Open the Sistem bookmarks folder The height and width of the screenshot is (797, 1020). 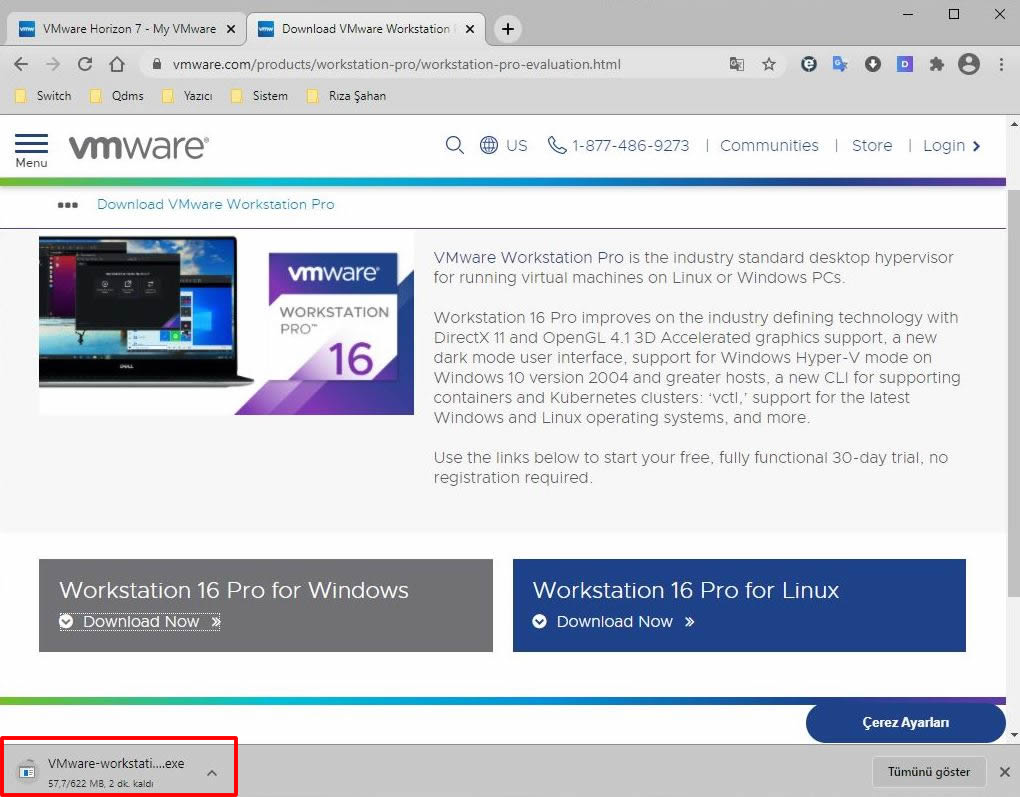click(x=260, y=96)
